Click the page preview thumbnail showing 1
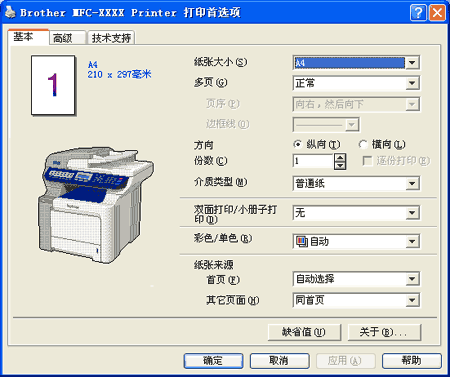The image size is (450, 377). (x=53, y=85)
